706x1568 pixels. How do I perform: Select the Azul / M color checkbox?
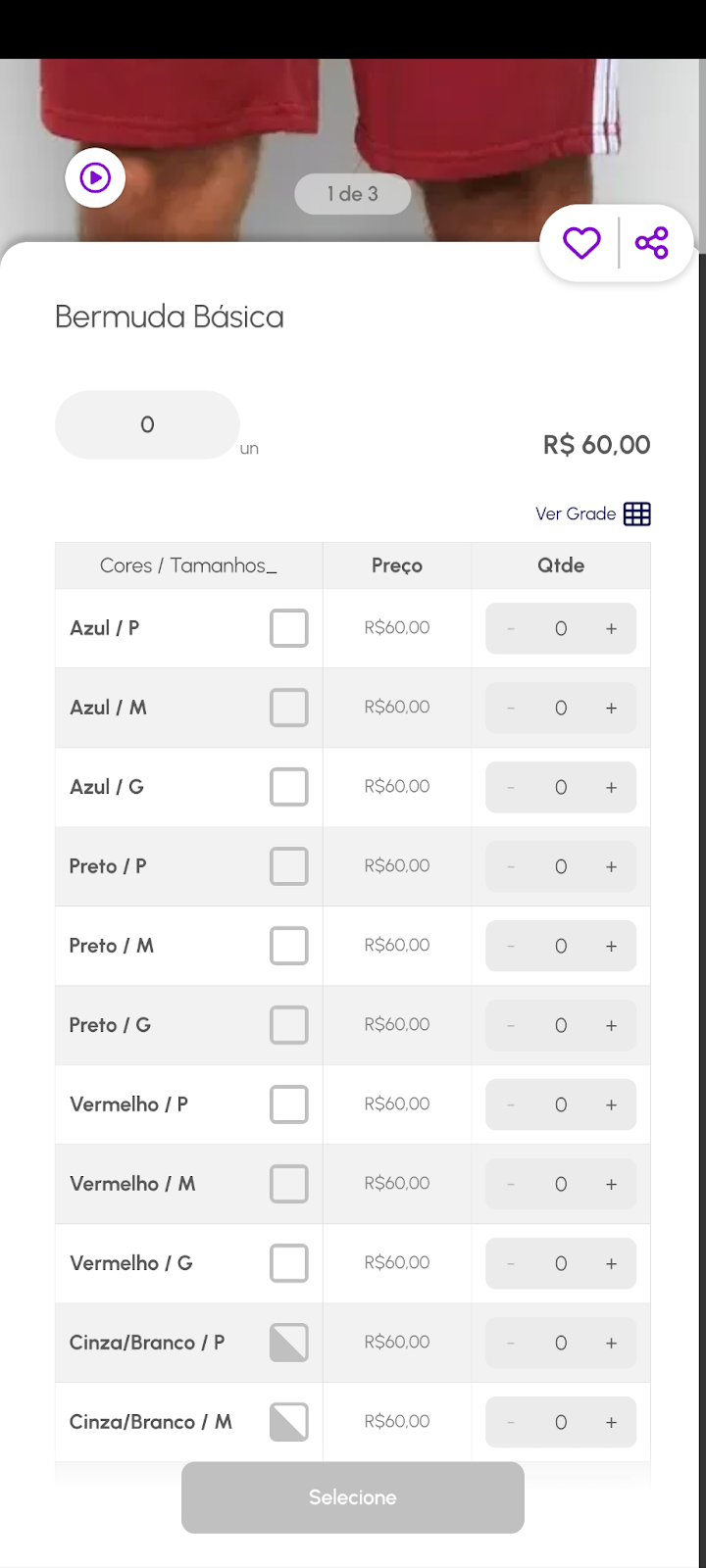point(289,708)
